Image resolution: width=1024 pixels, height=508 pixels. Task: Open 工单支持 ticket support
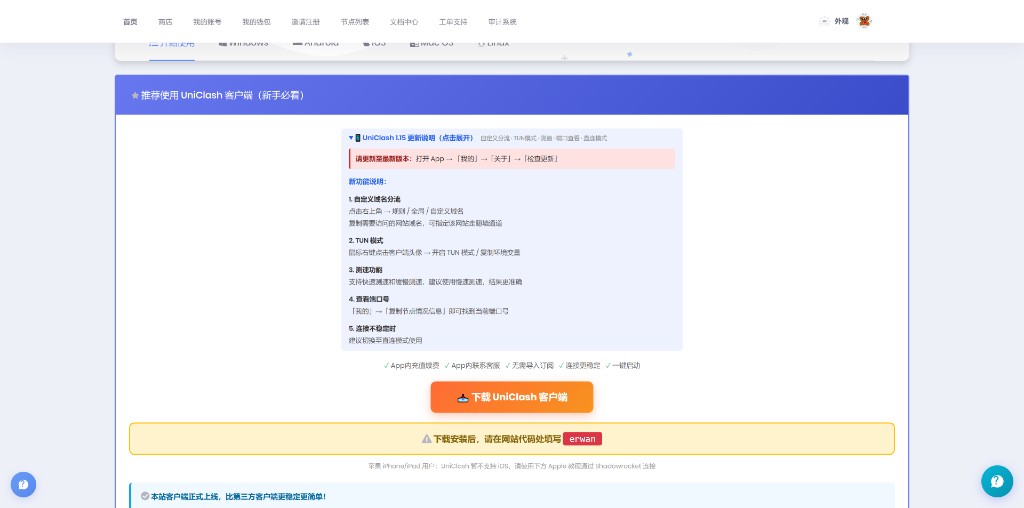[x=453, y=22]
